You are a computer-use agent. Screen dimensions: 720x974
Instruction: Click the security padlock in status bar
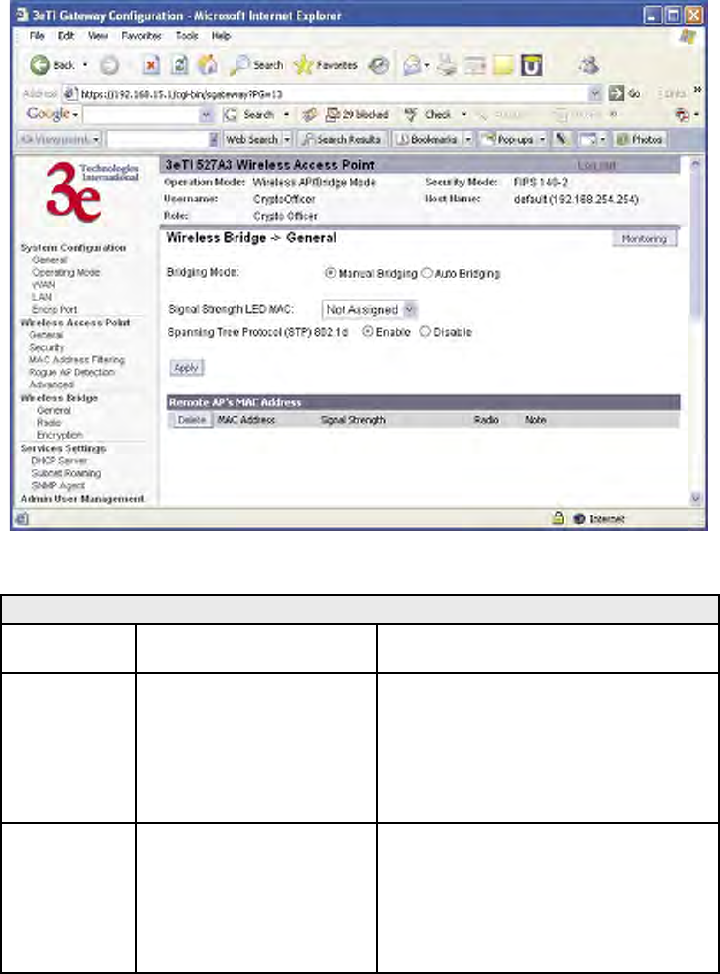tap(558, 518)
